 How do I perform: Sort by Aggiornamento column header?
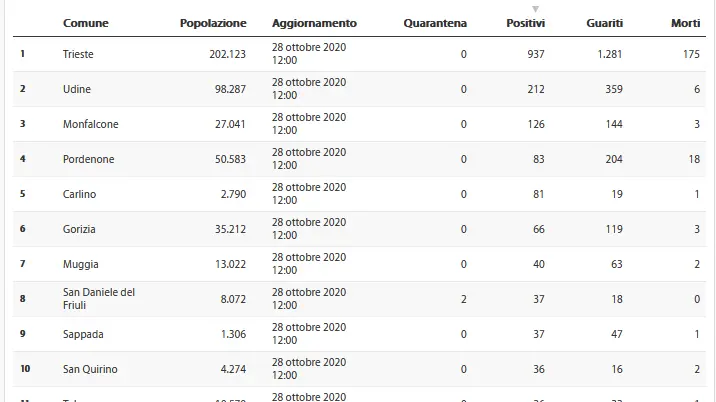click(314, 23)
